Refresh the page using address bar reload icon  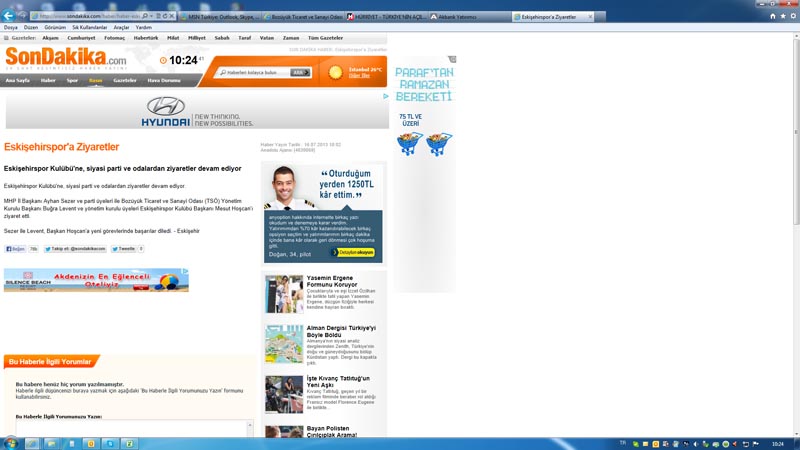tap(164, 16)
